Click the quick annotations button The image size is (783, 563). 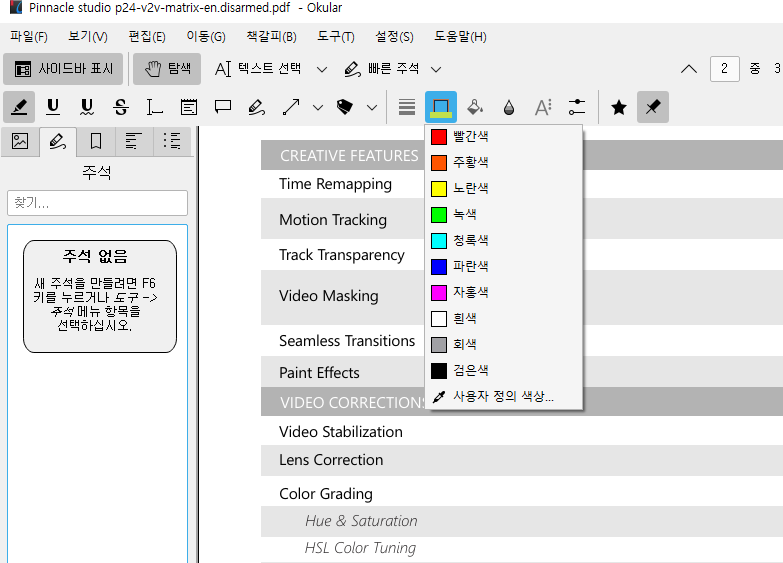coord(382,69)
